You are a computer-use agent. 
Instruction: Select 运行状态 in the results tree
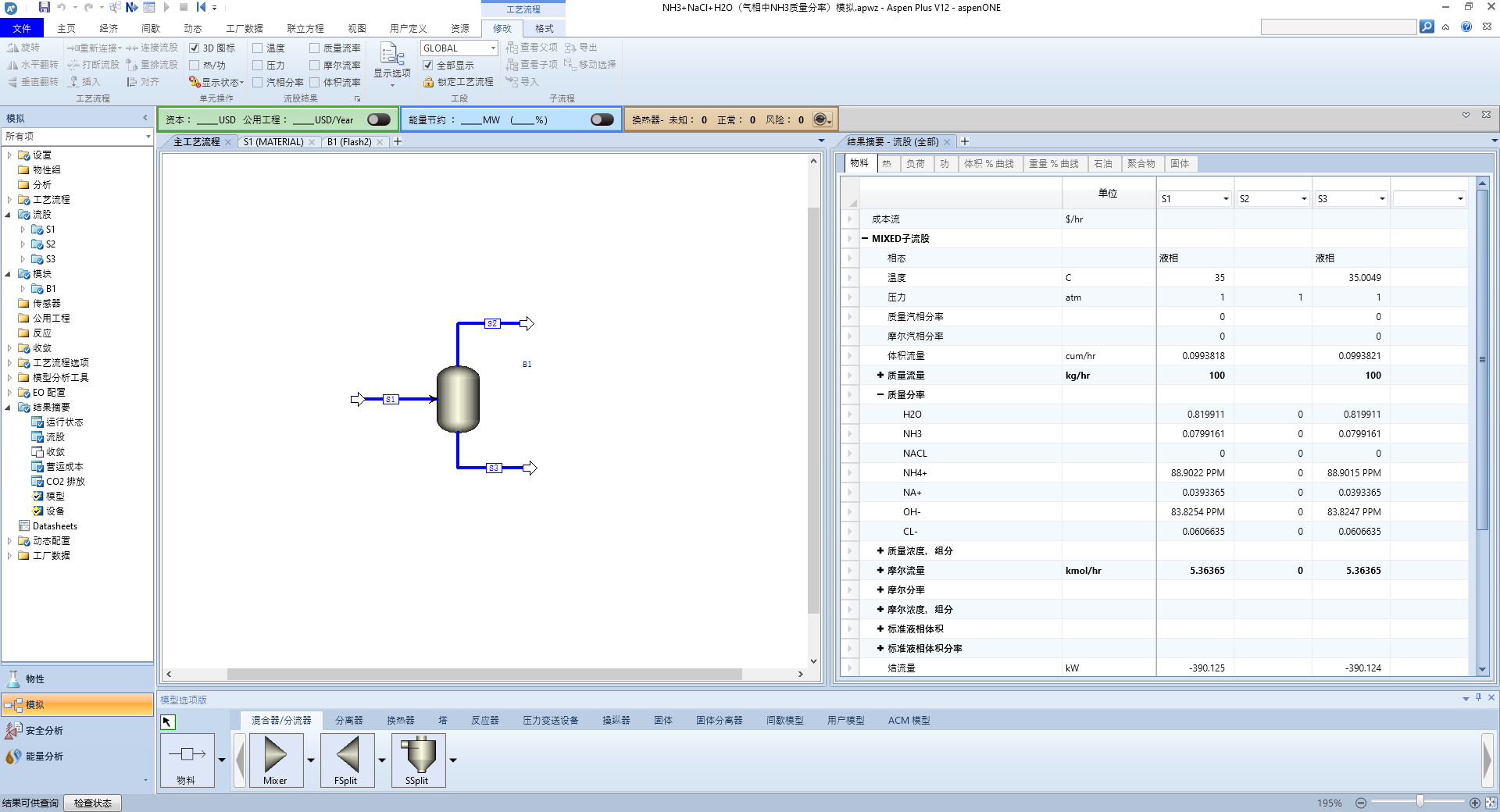pyautogui.click(x=64, y=422)
